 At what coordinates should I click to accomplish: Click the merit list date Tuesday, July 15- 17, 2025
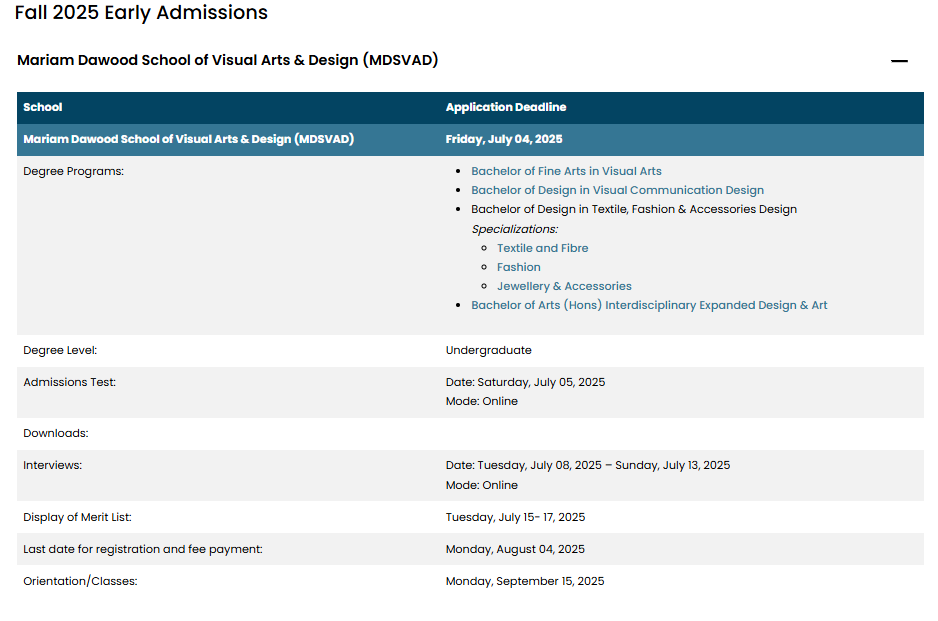(515, 518)
